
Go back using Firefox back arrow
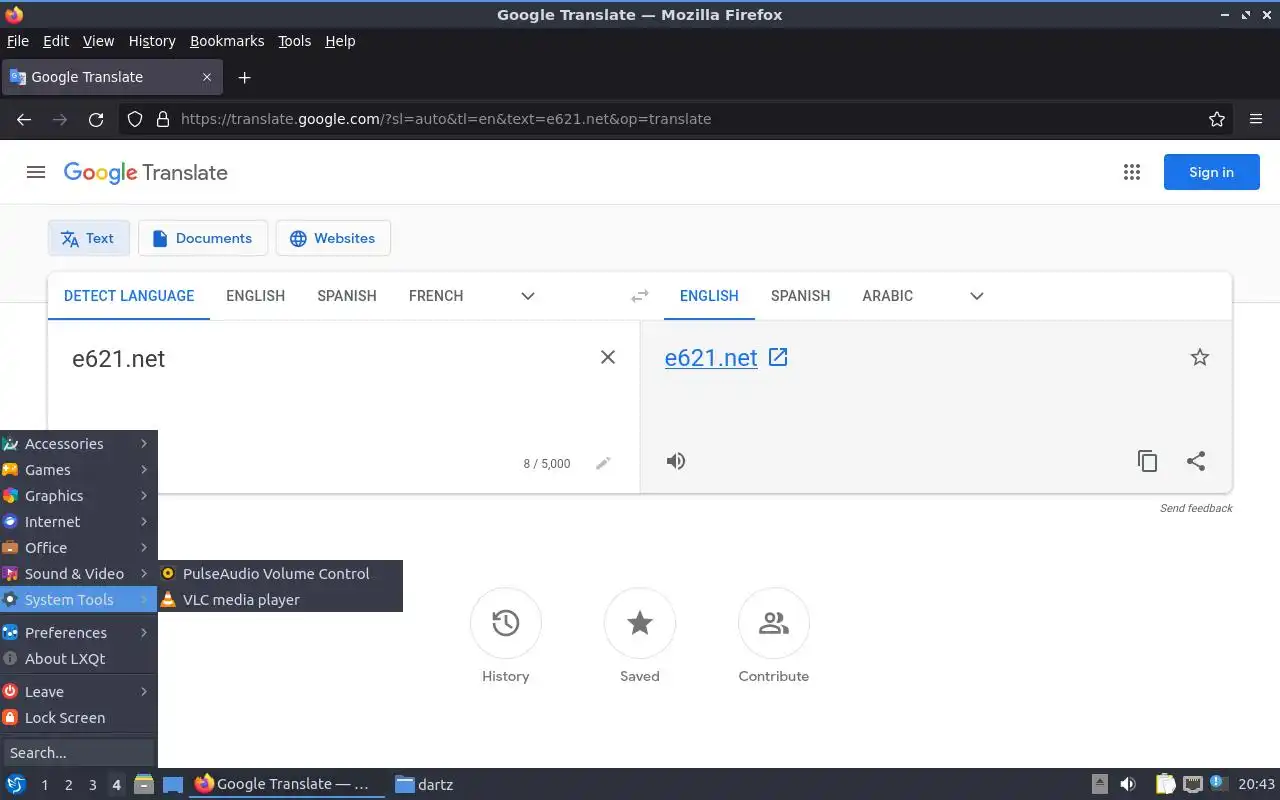point(24,119)
